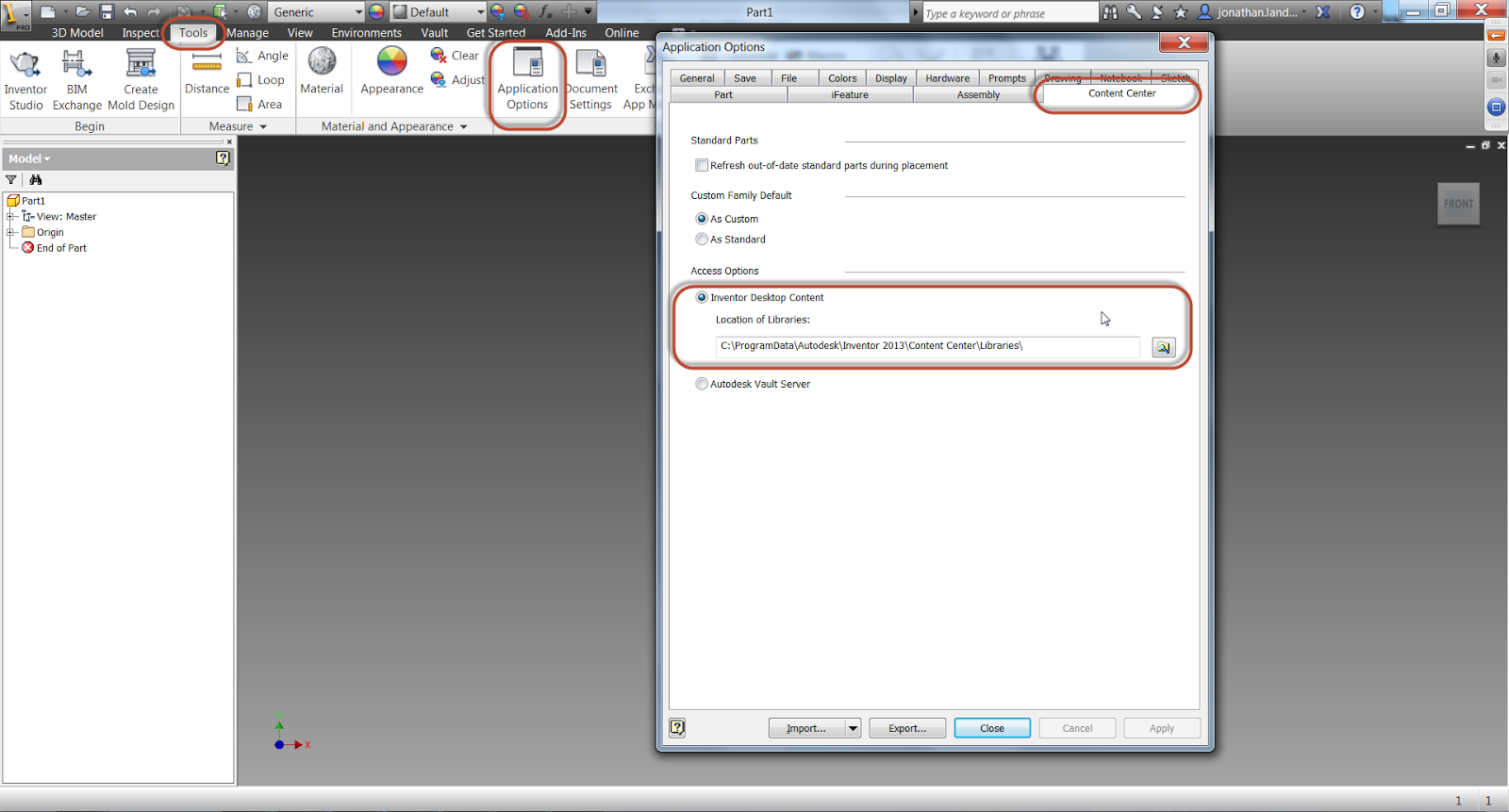This screenshot has height=812, width=1509.
Task: Switch to the 3D Model ribbon tab
Action: pyautogui.click(x=77, y=33)
